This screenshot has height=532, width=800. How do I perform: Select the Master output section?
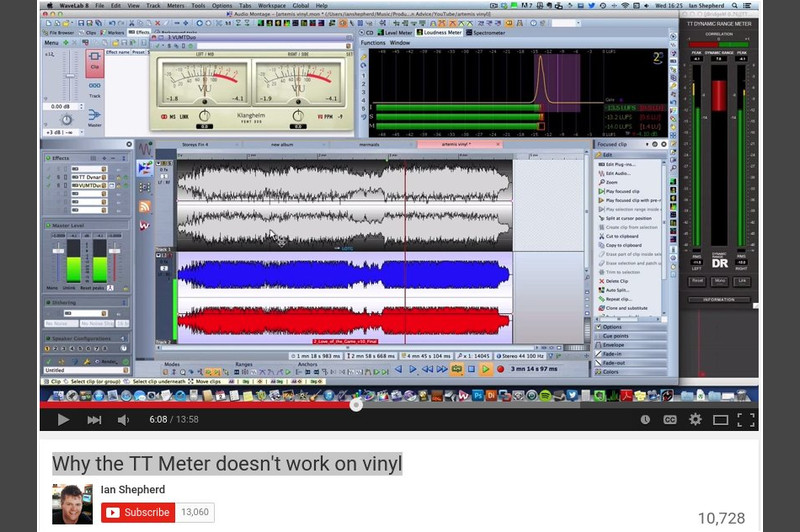coord(95,117)
